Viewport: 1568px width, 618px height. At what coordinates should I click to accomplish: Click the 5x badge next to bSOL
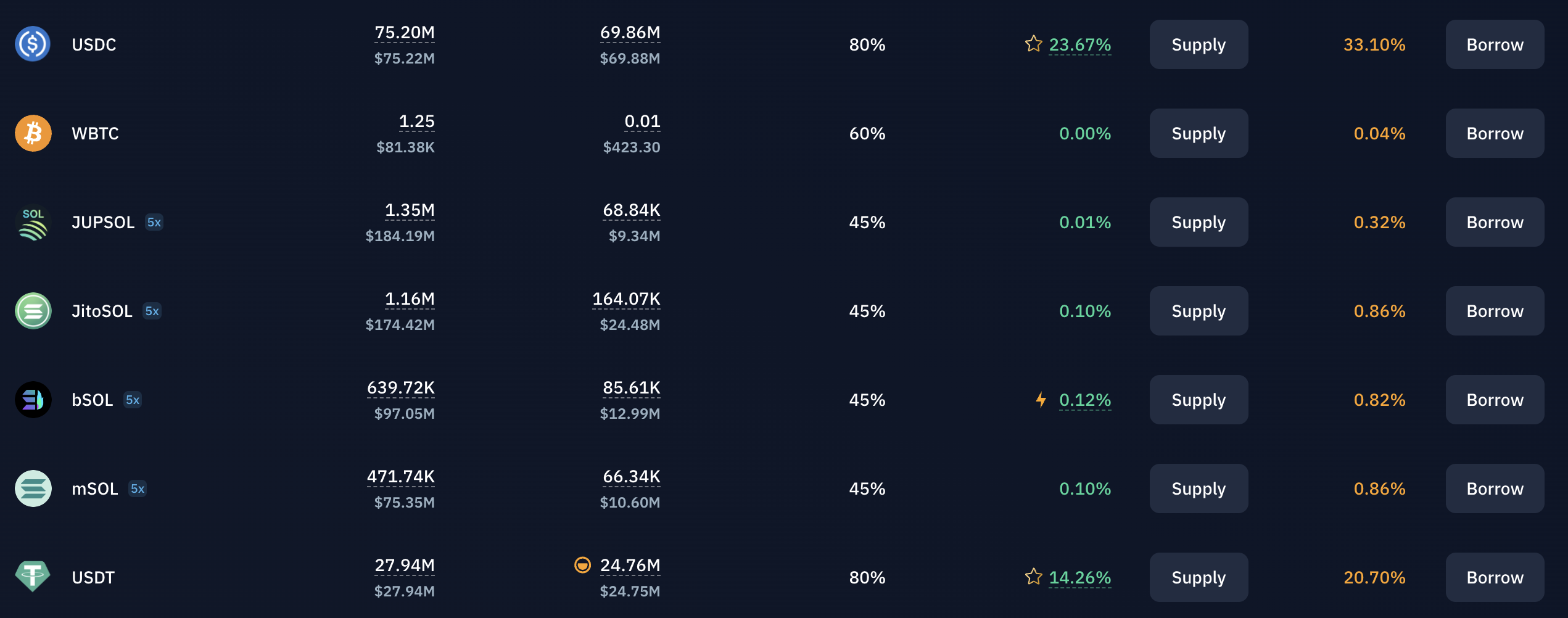tap(133, 400)
